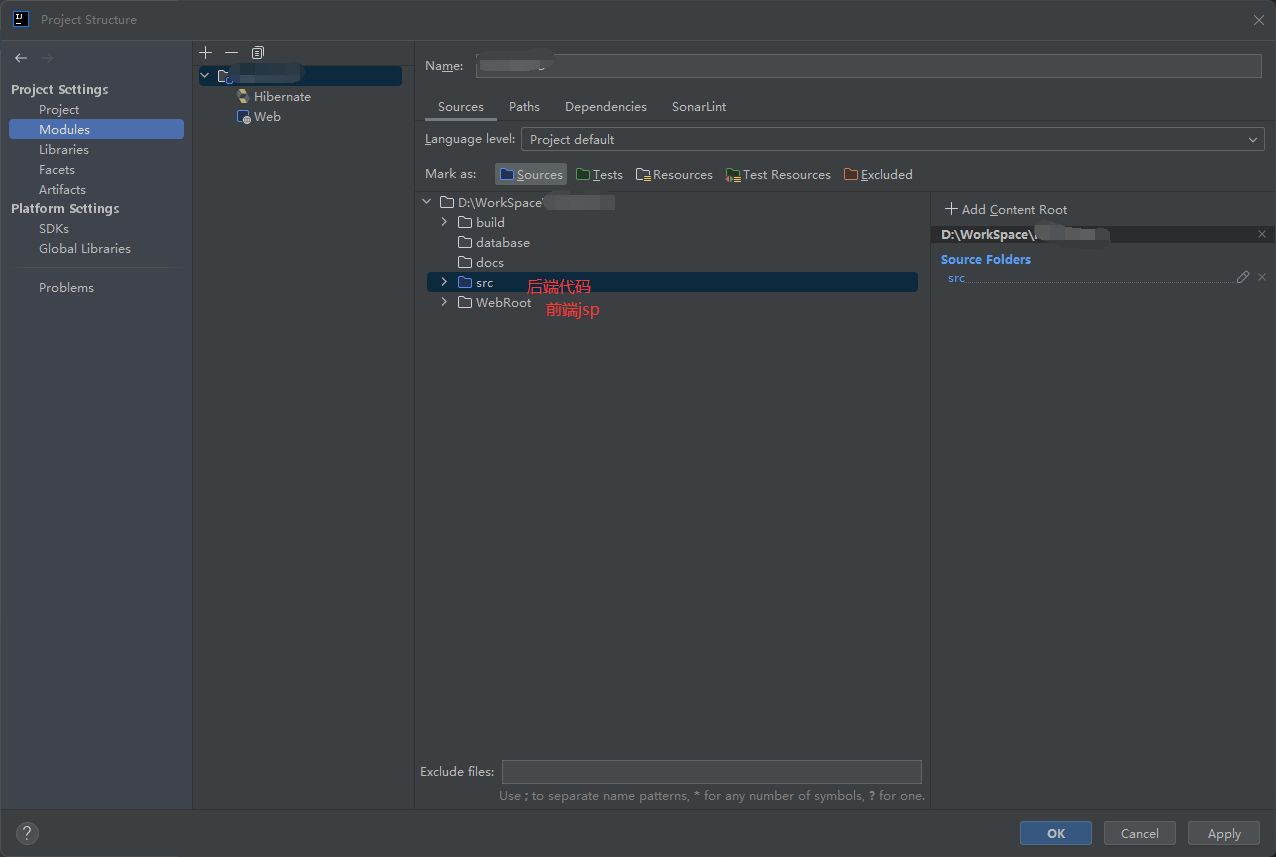Select the Hibernate facet icon

pos(243,96)
